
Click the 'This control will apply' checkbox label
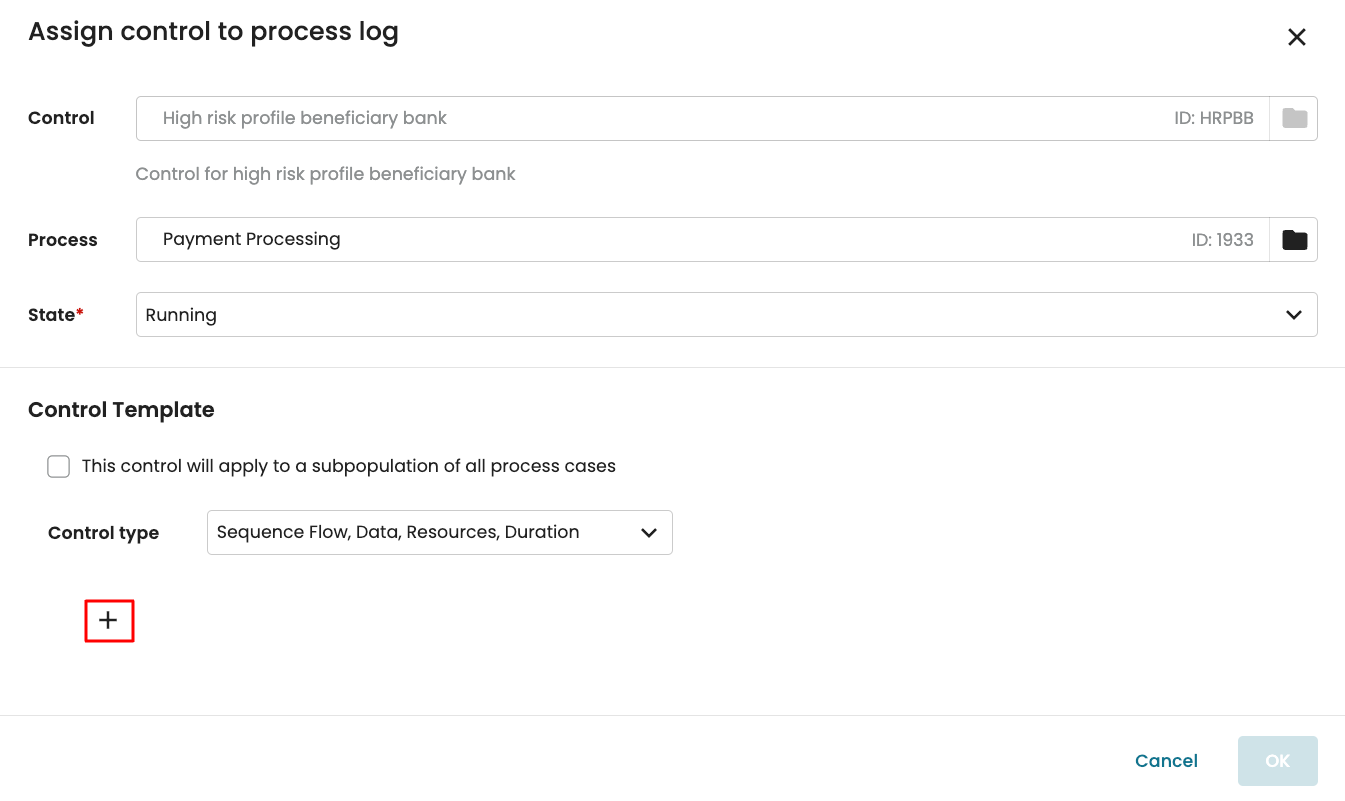pyautogui.click(x=348, y=466)
